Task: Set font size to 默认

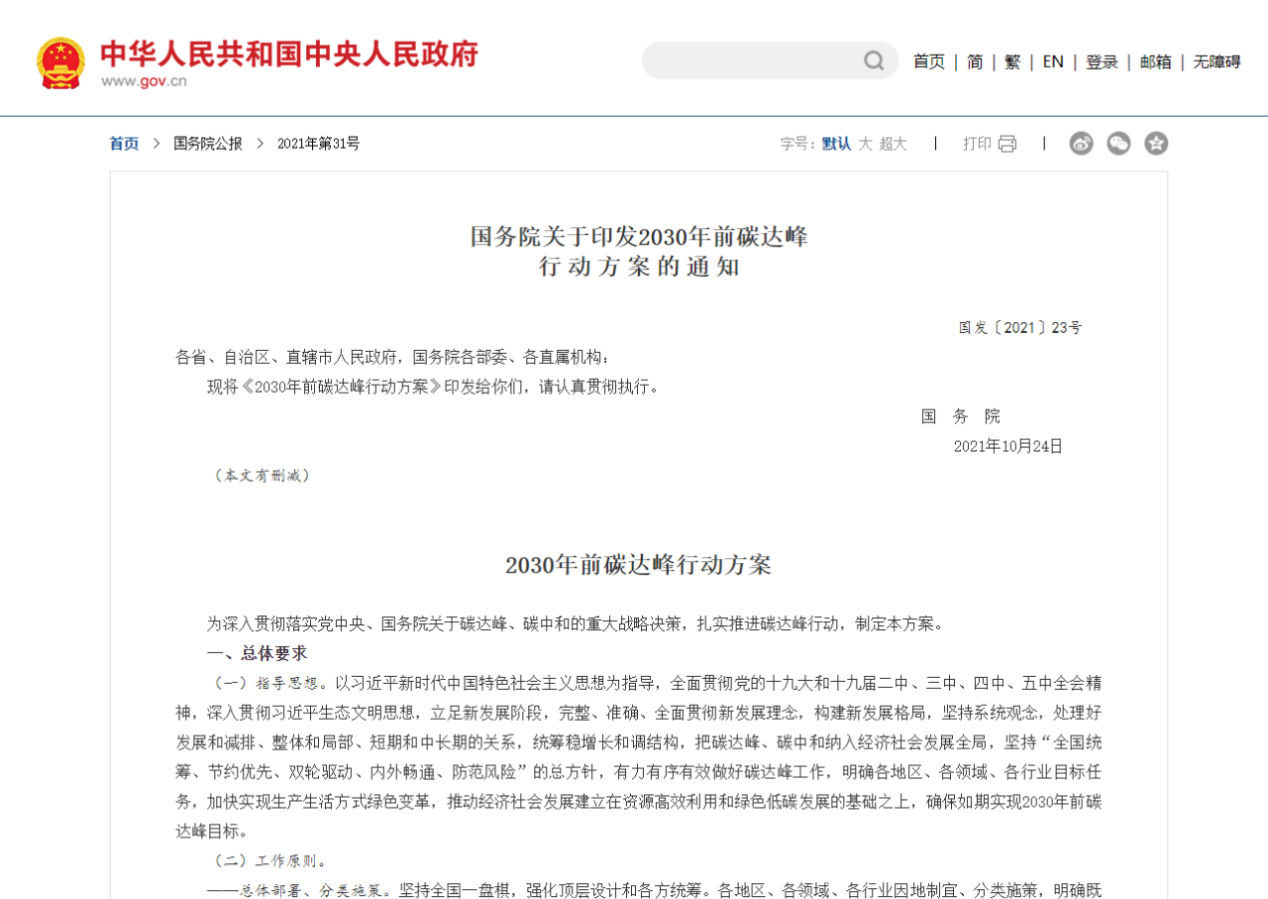Action: click(x=836, y=144)
